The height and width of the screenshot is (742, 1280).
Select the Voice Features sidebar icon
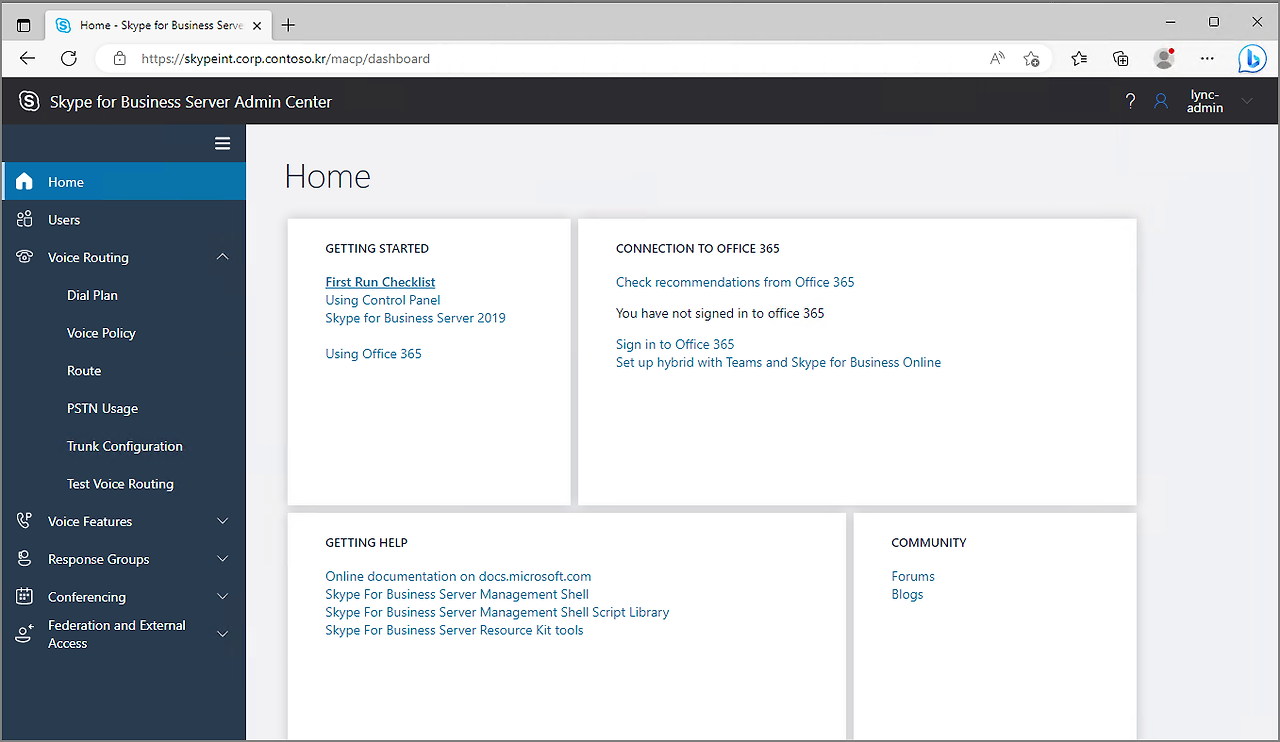[x=23, y=520]
